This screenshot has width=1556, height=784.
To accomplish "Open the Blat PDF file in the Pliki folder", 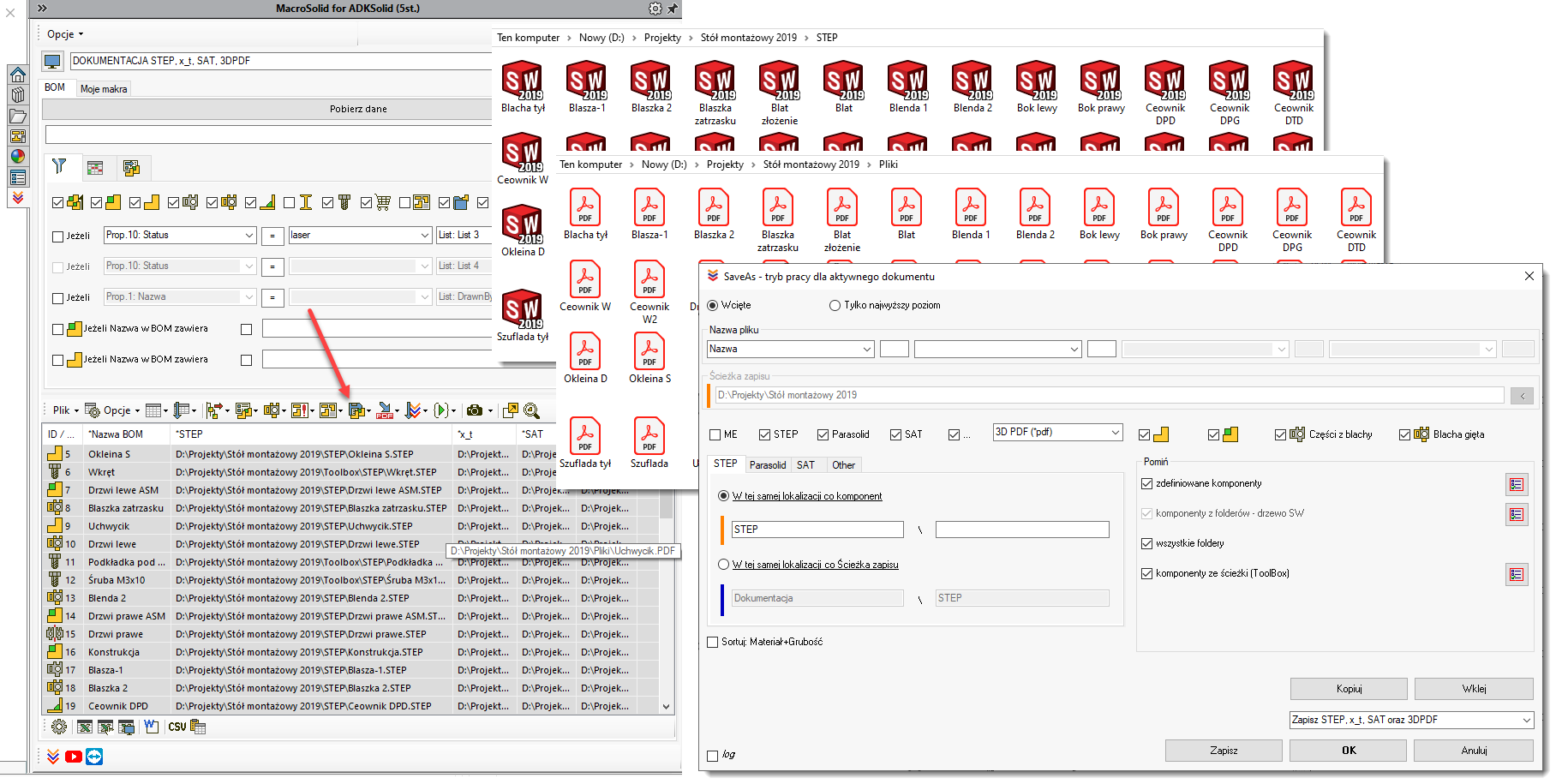I will (907, 213).
